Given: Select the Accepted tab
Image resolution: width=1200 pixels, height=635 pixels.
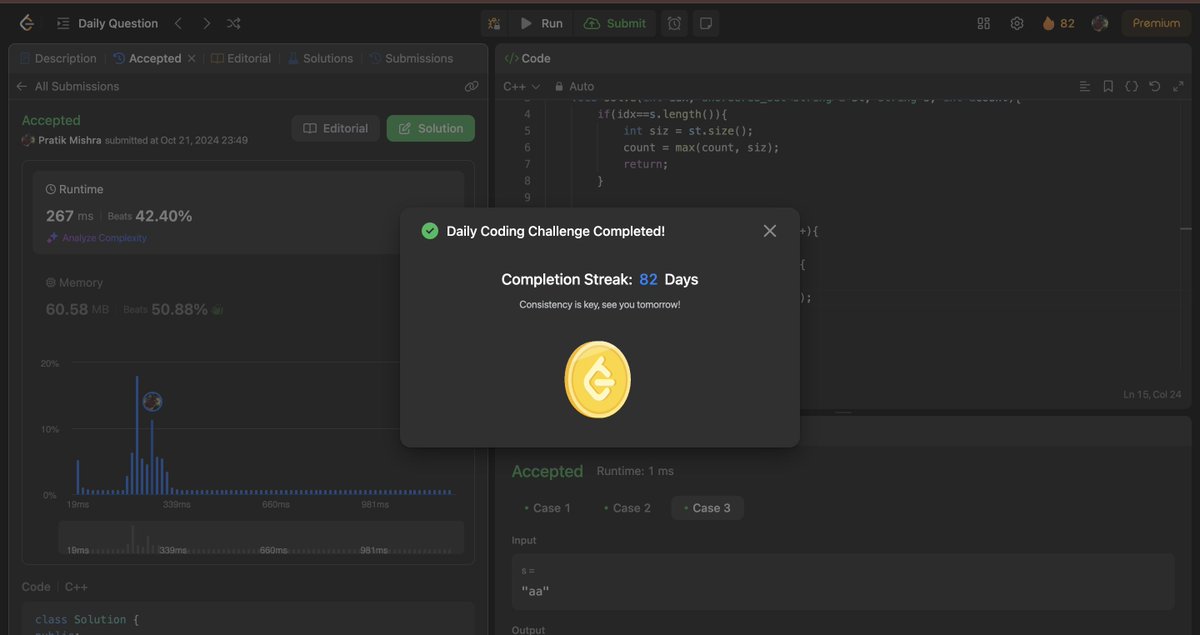Looking at the screenshot, I should coord(147,58).
